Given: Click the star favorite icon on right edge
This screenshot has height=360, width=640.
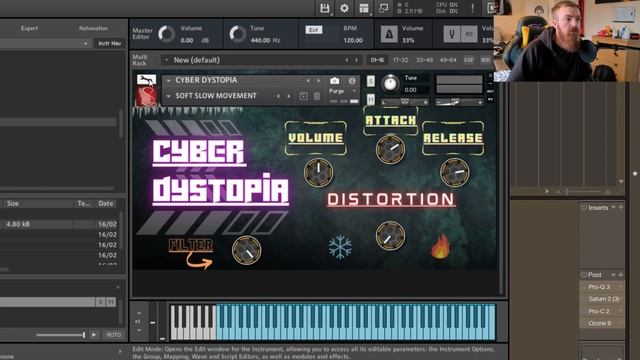Looking at the screenshot, I should (x=635, y=173).
